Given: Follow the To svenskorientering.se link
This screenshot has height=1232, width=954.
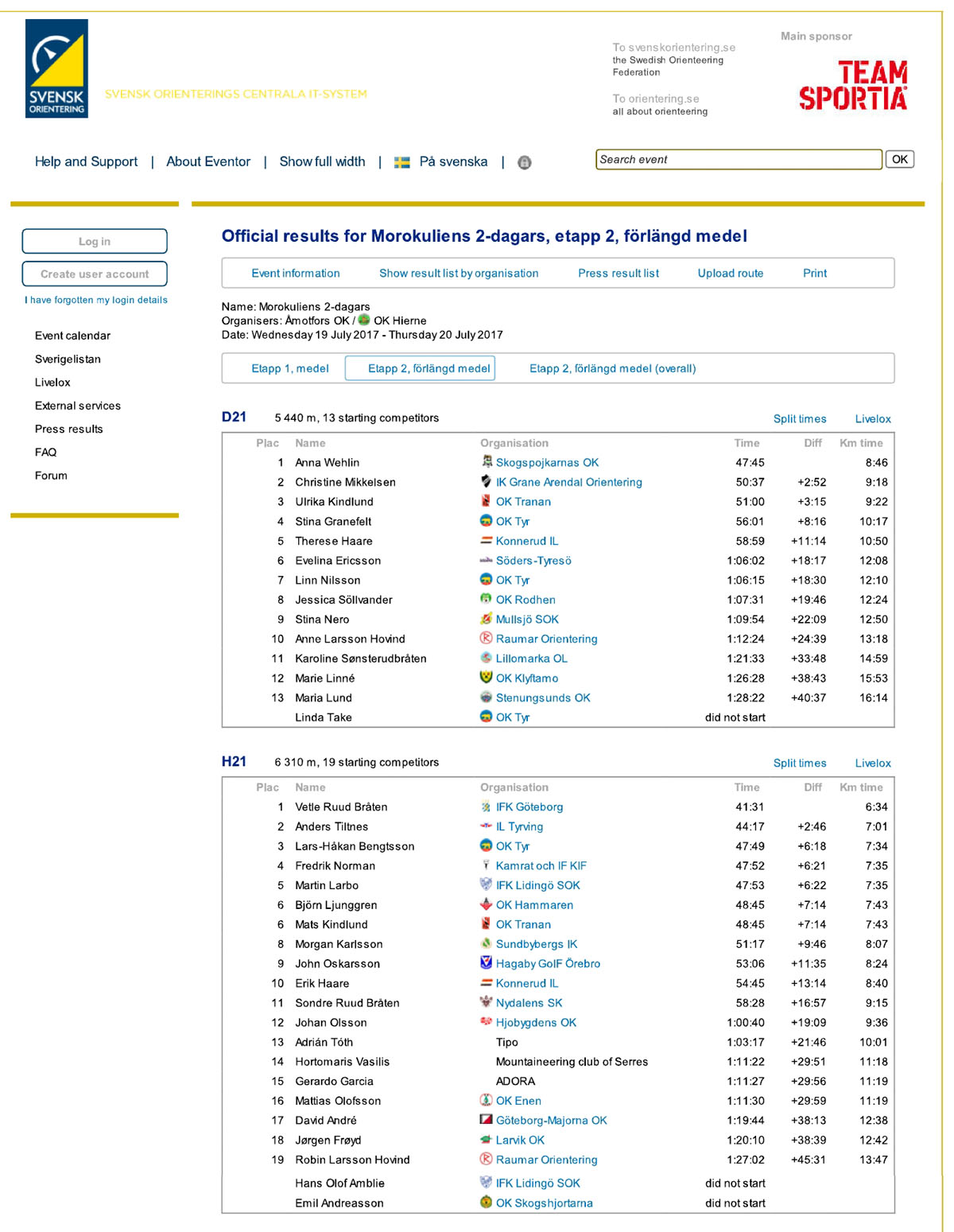Looking at the screenshot, I should click(674, 47).
